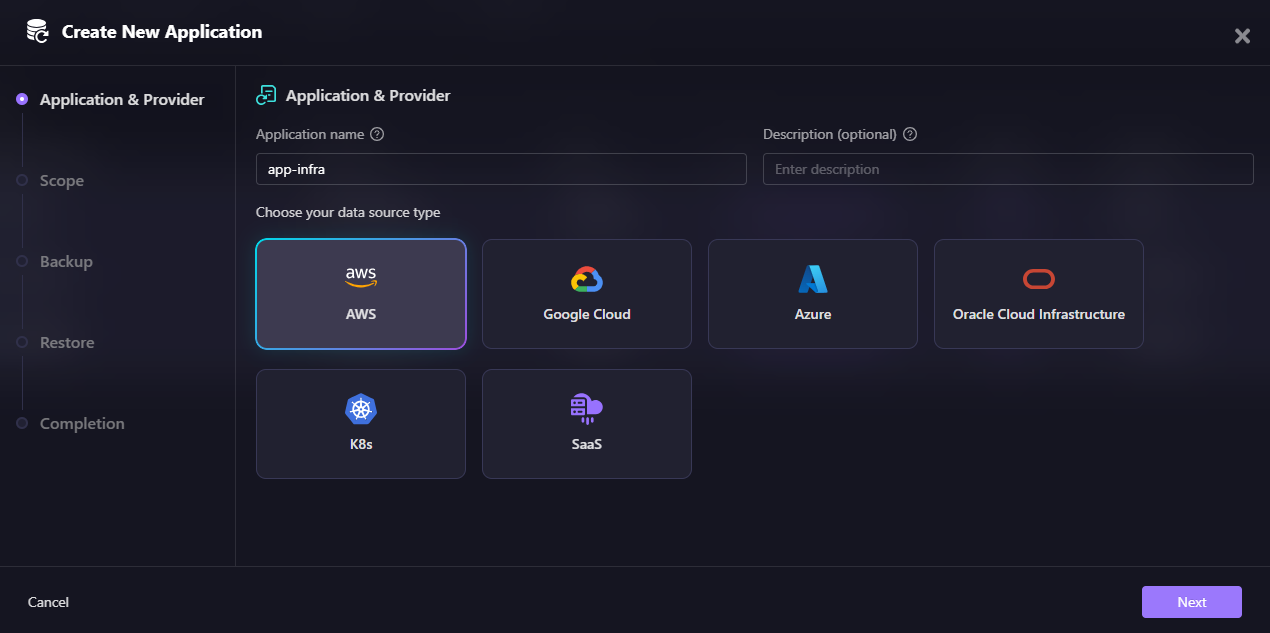Click the Application & Provider section header icon
Viewport: 1270px width, 633px height.
coord(266,96)
